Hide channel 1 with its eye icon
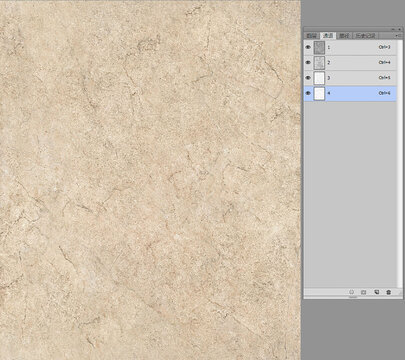This screenshot has height=360, width=405. 308,47
